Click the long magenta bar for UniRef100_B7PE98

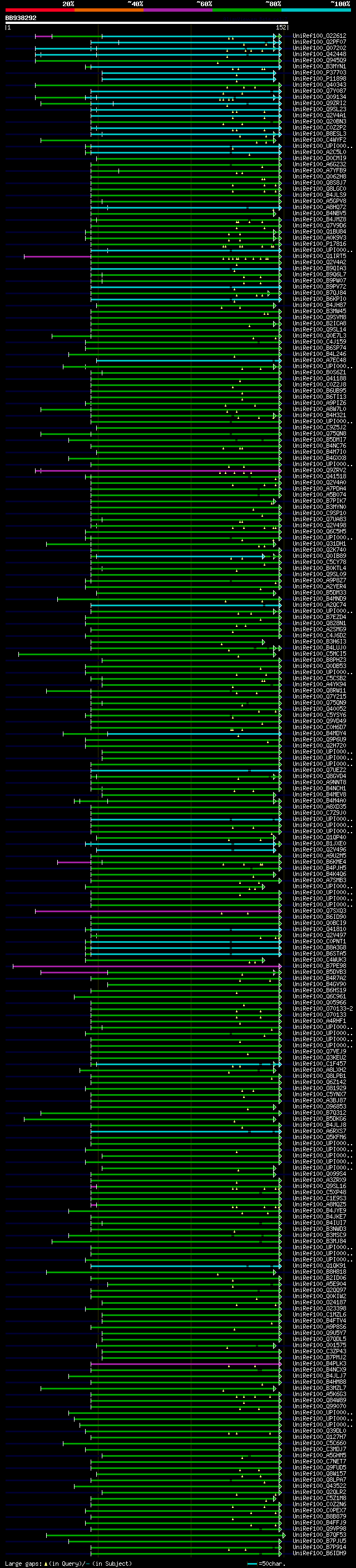pyautogui.click(x=147, y=966)
